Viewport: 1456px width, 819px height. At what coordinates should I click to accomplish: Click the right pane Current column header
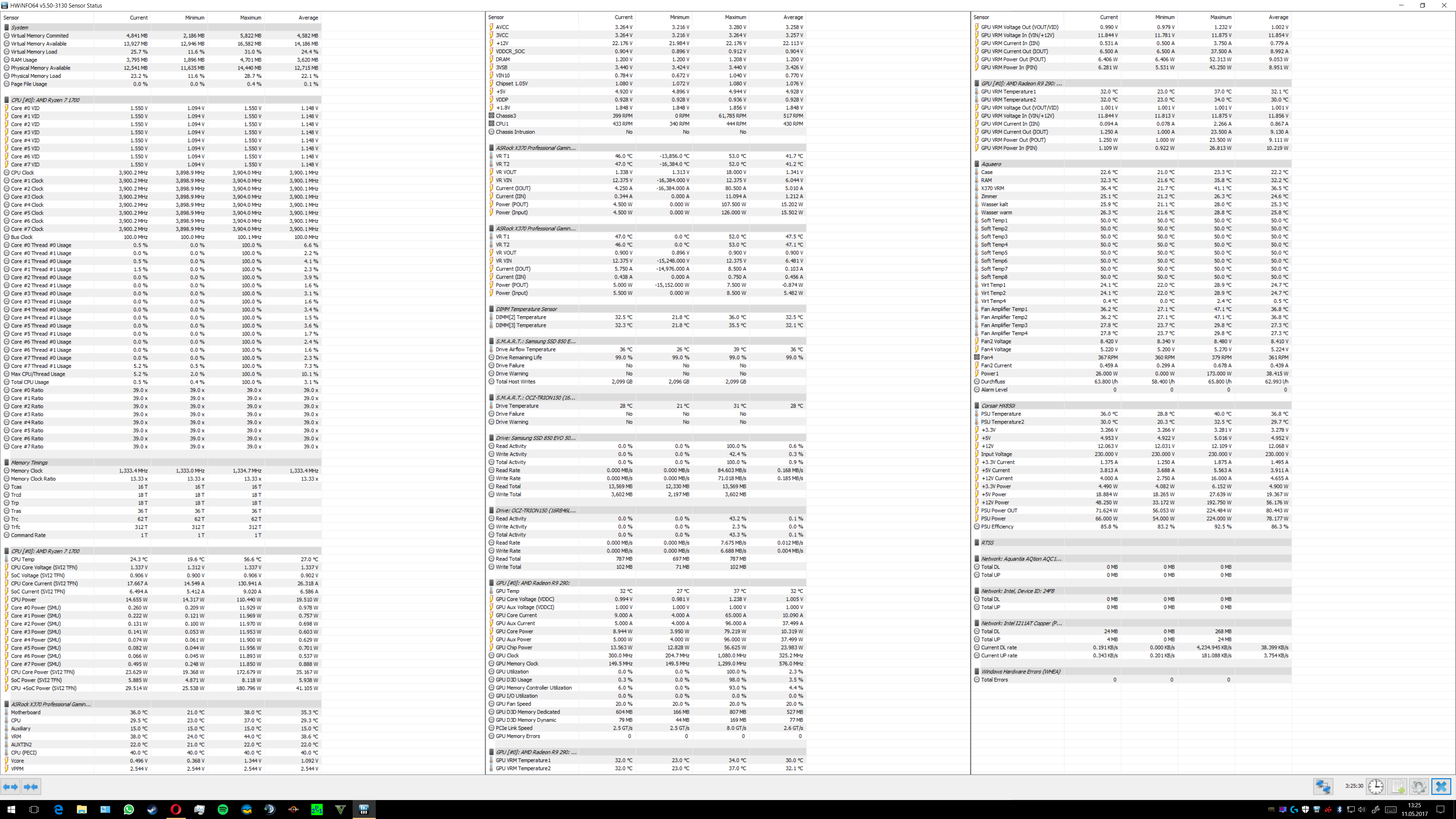pyautogui.click(x=1108, y=17)
